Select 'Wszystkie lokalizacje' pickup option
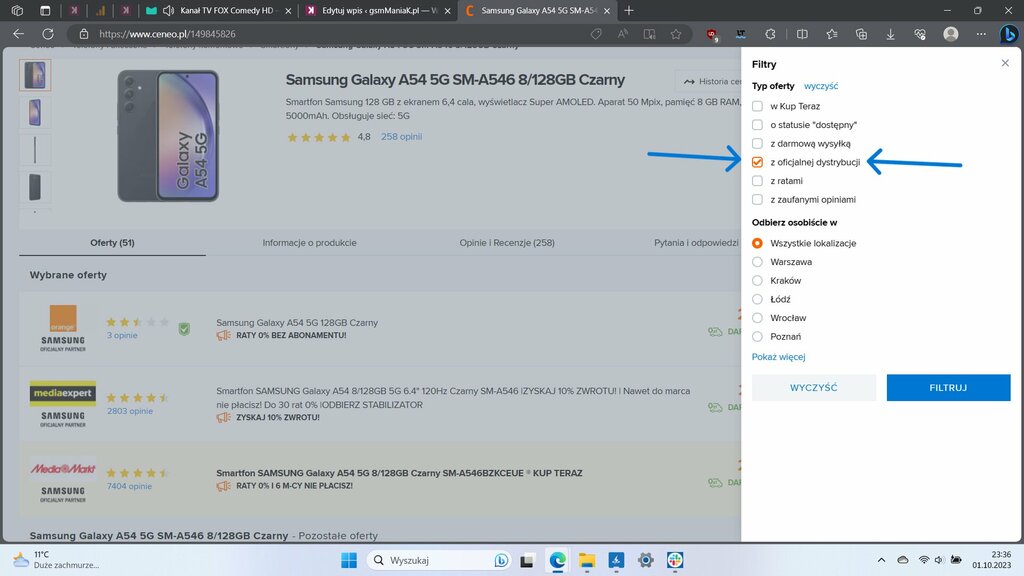 (x=757, y=243)
